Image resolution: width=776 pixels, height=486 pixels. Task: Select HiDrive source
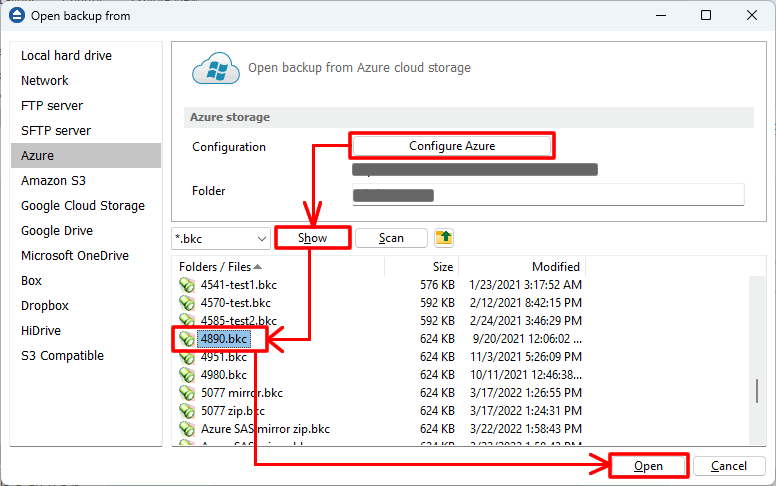coord(41,331)
